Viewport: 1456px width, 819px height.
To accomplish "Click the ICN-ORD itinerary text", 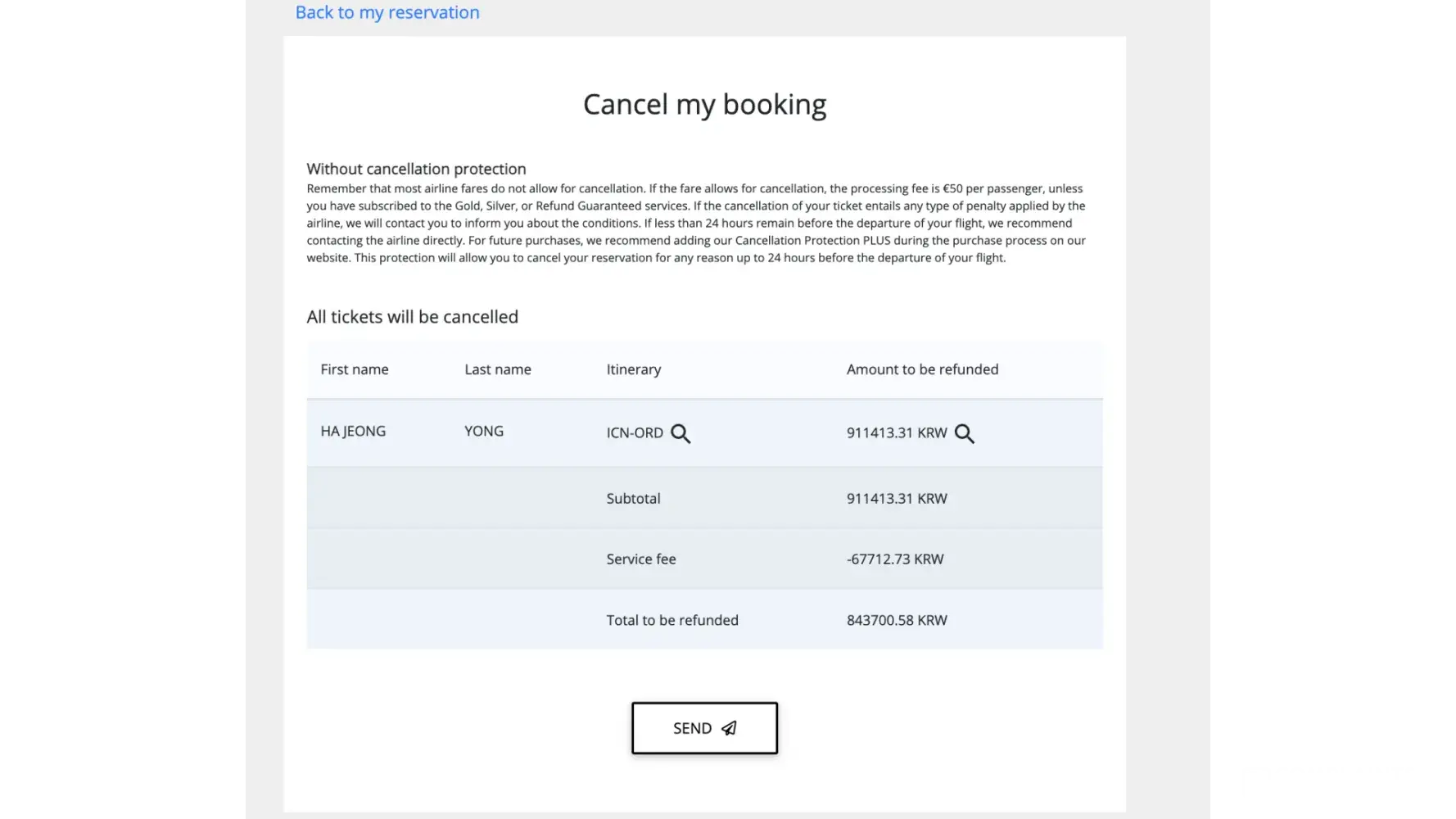I will click(634, 433).
